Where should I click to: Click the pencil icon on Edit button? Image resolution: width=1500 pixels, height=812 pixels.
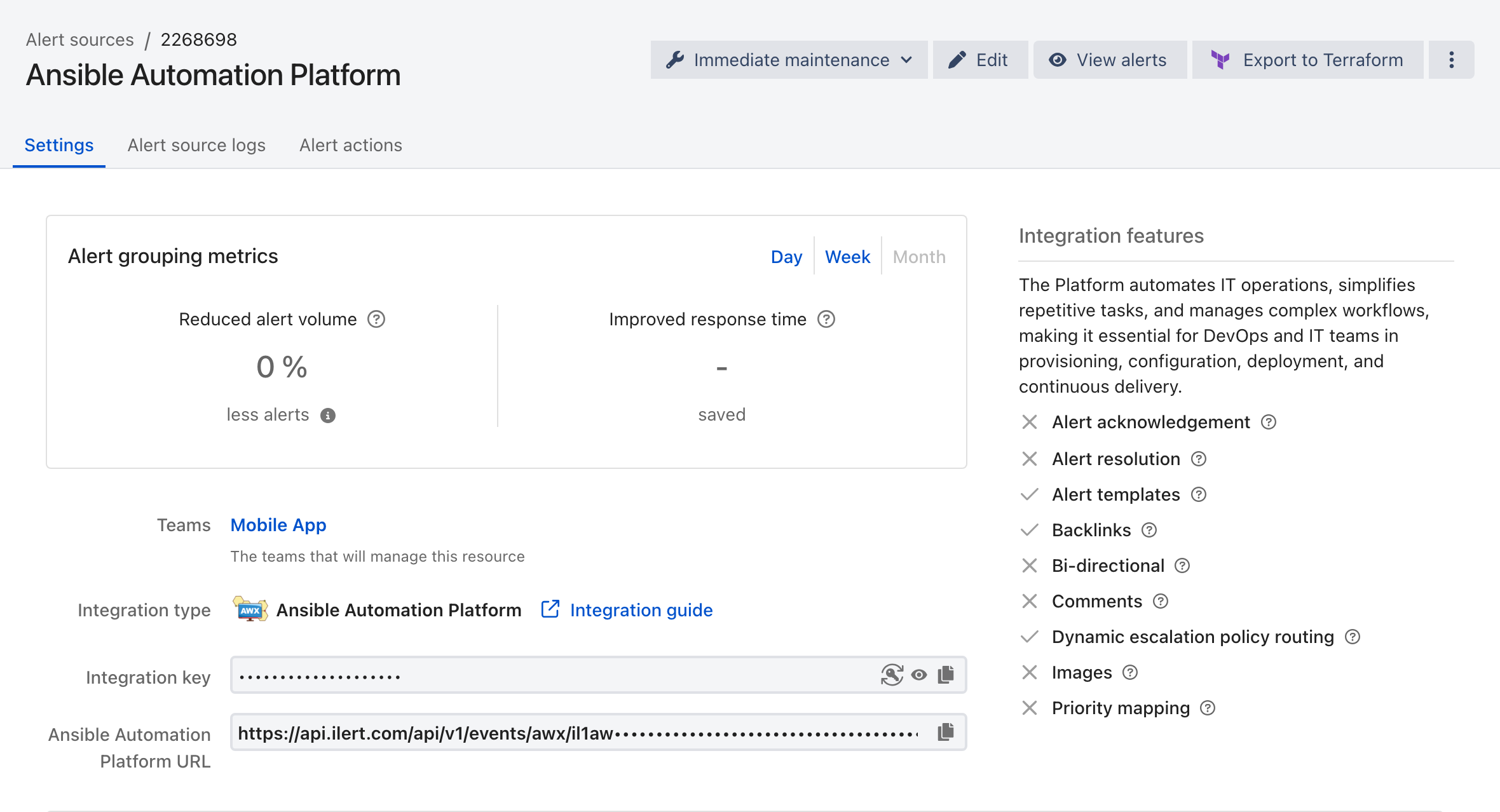[x=957, y=60]
